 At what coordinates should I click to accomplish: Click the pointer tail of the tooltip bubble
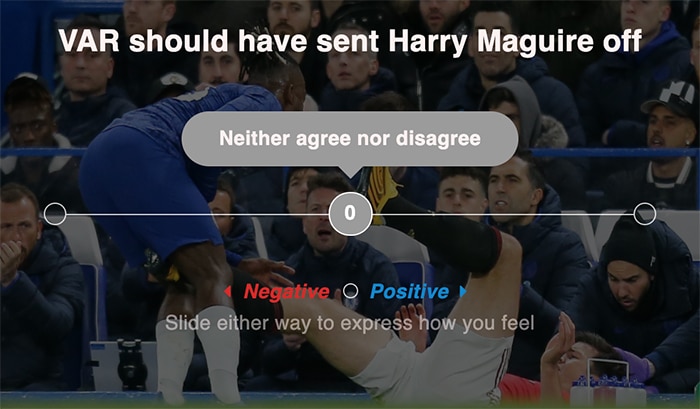(350, 171)
